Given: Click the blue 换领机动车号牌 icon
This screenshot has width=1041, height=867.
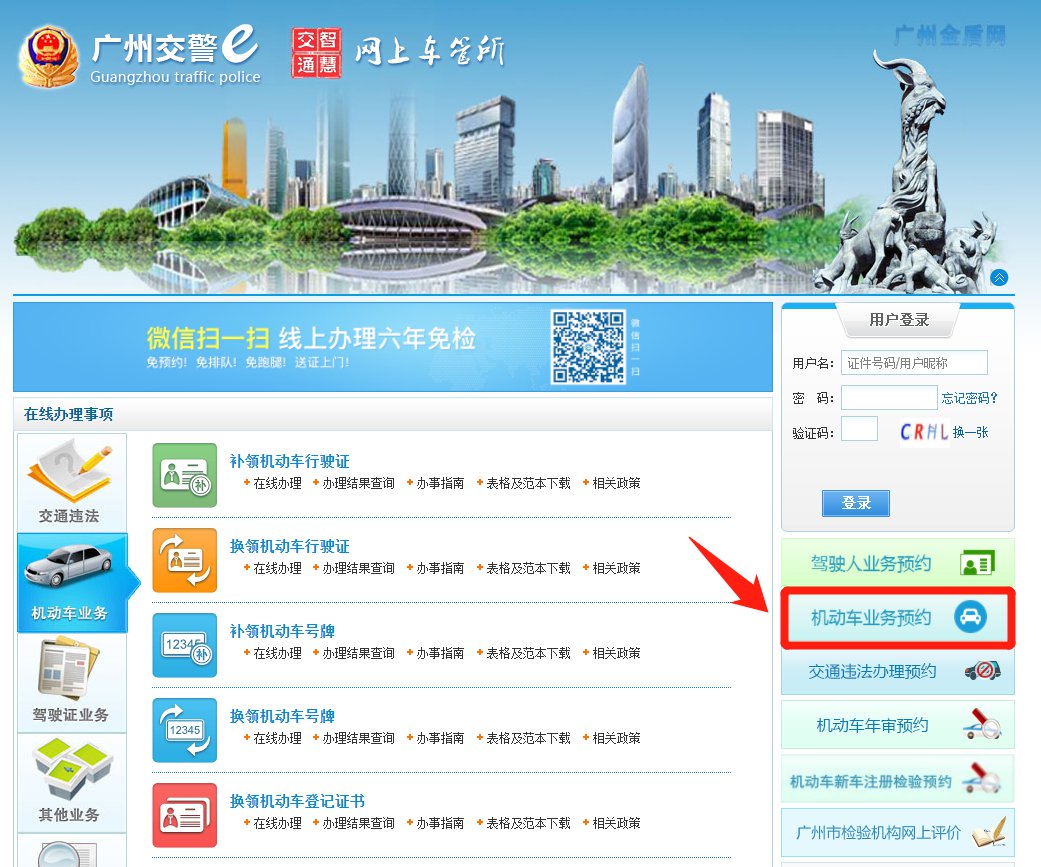Looking at the screenshot, I should pyautogui.click(x=185, y=730).
